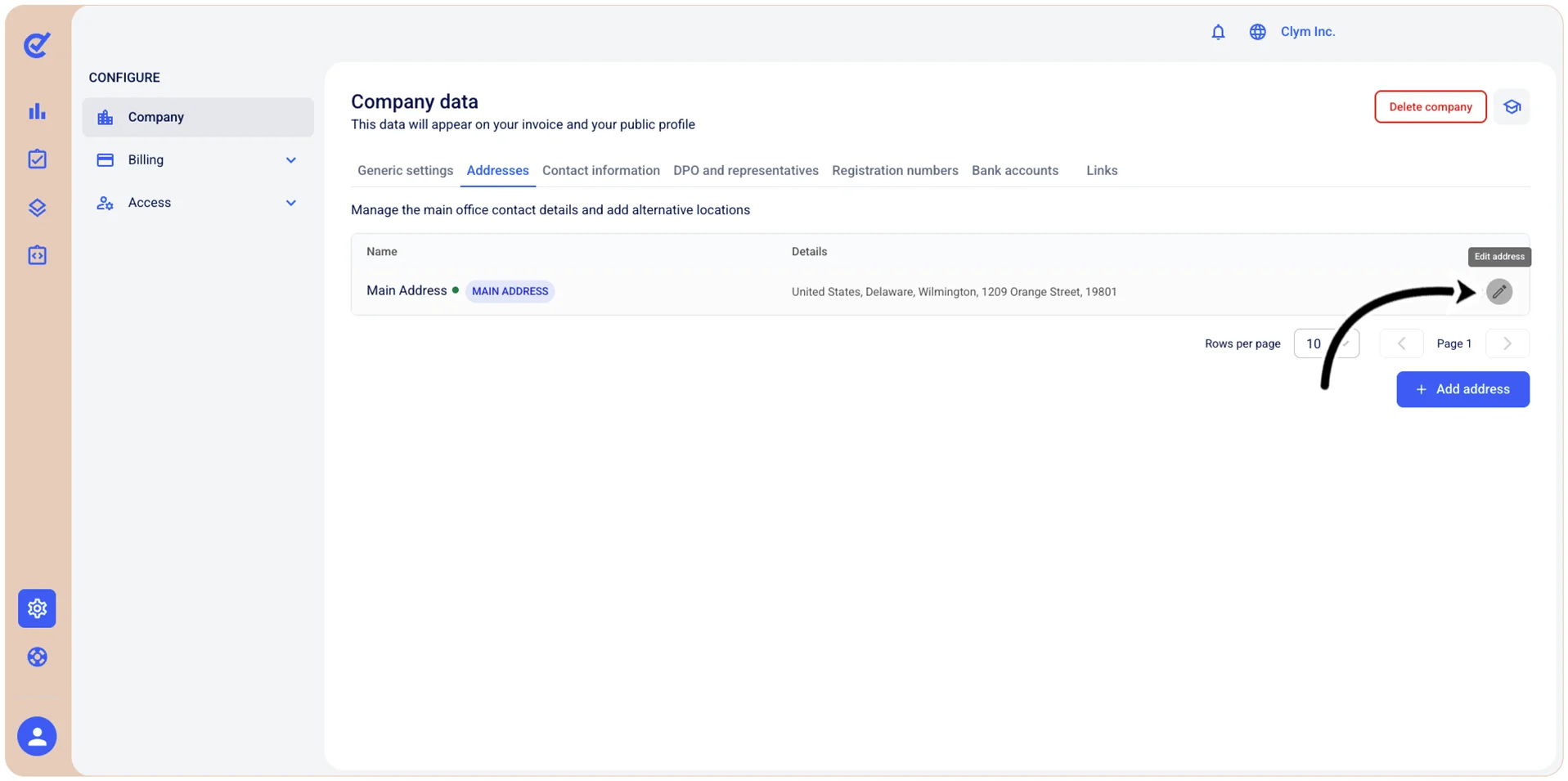Select Billing in the Configure menu
This screenshot has height=781, width=1568.
click(x=198, y=160)
